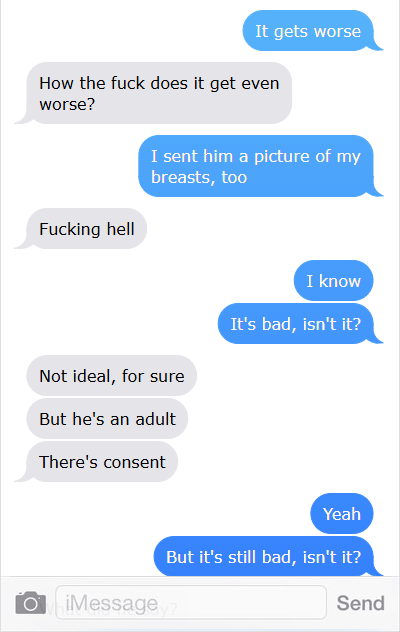Screen dimensions: 400x632
Task: Tap the "But he's an adult" bubble
Action: (107, 419)
